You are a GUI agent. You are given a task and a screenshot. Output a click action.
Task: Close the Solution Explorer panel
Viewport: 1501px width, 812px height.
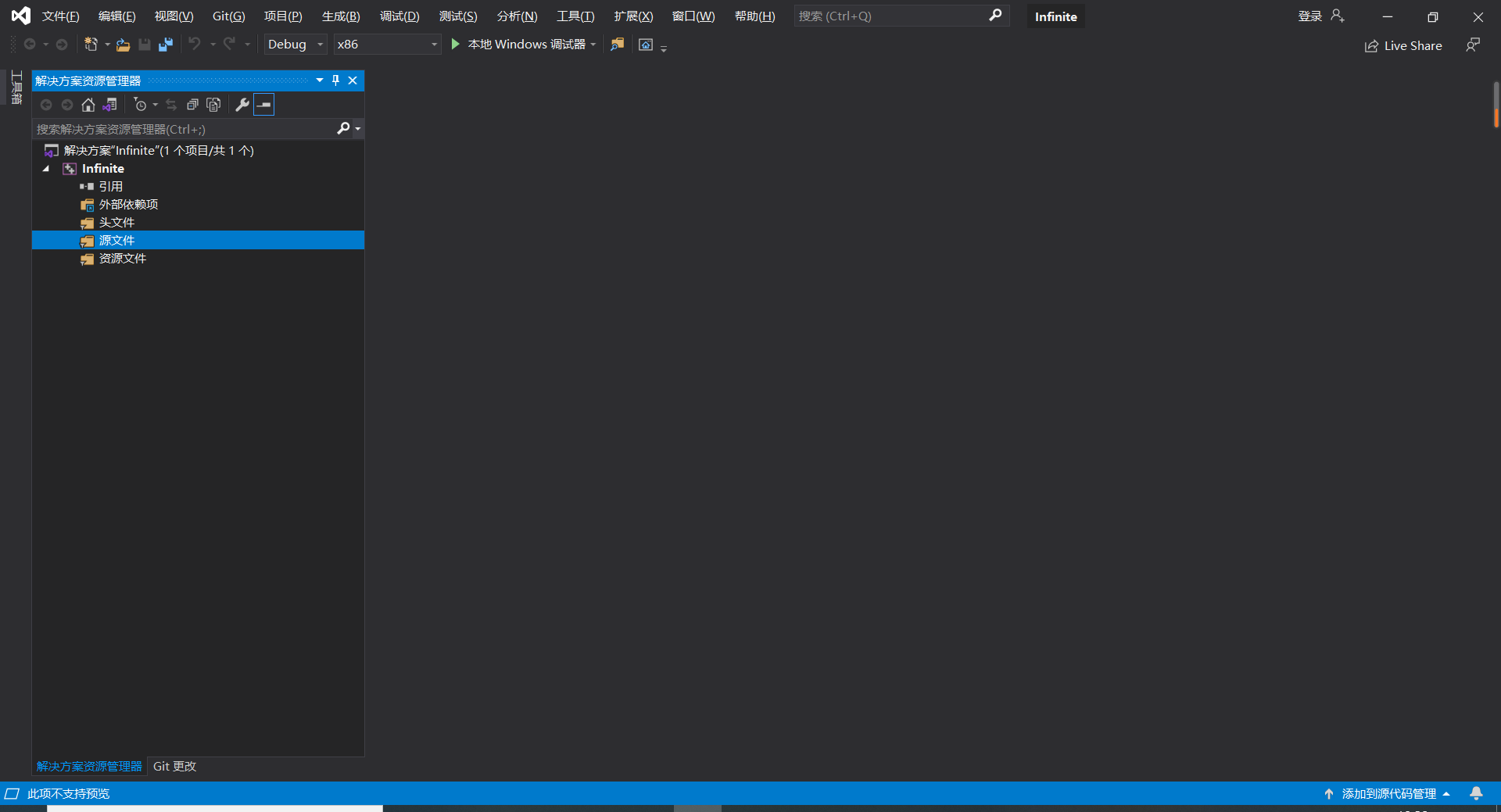[x=353, y=80]
